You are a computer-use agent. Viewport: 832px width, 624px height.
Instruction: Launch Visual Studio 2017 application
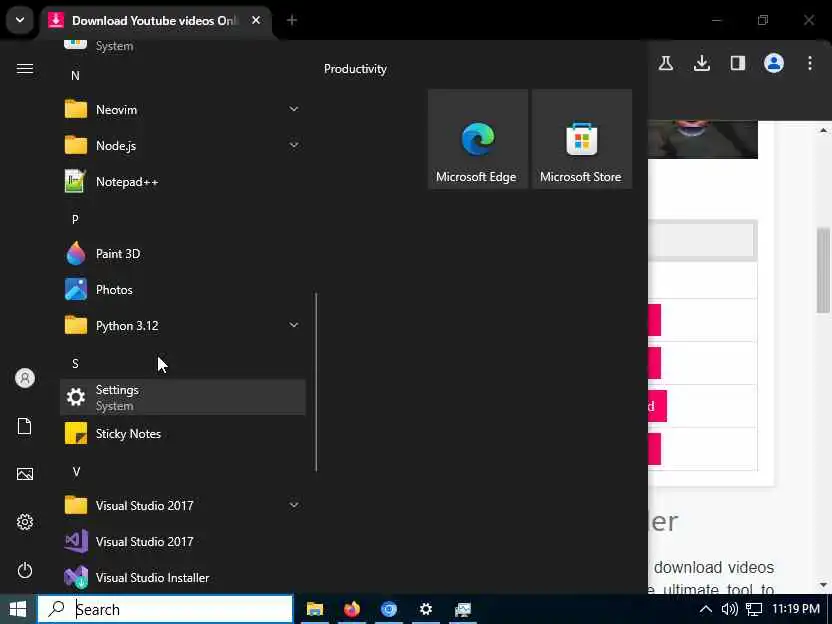tap(183, 542)
